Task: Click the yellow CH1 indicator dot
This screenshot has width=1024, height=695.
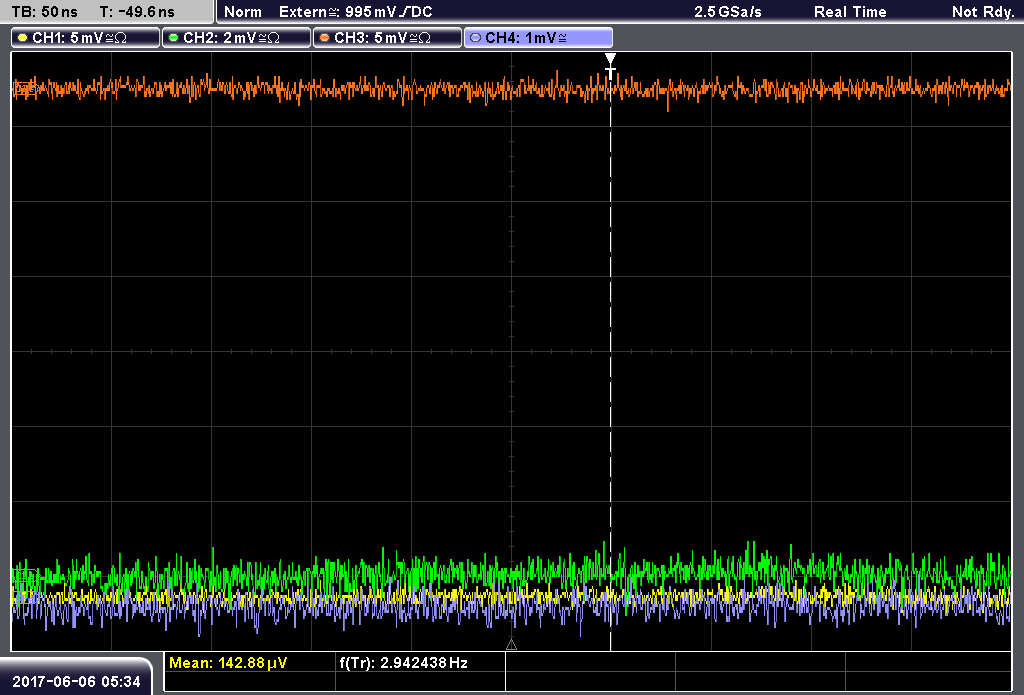Action: pyautogui.click(x=23, y=38)
